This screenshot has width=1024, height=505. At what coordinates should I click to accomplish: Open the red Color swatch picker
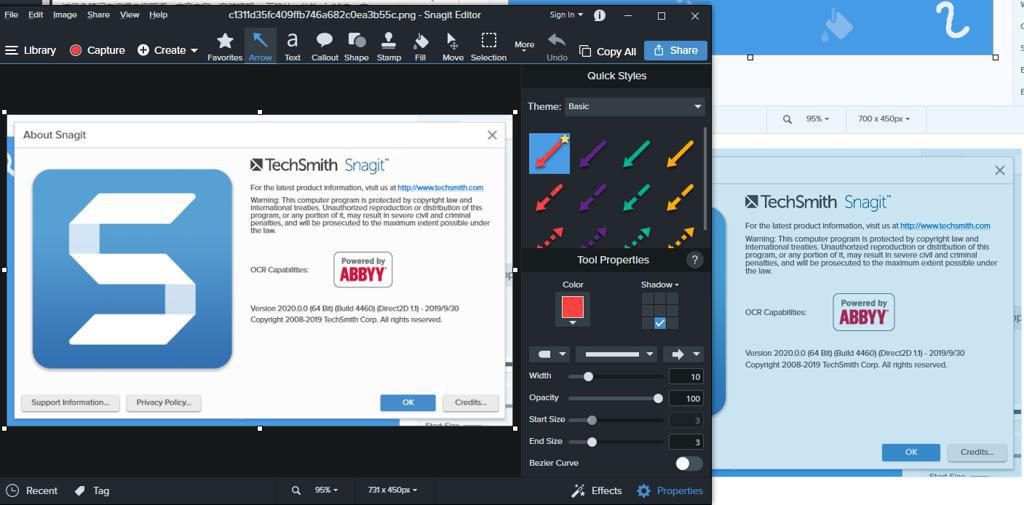tap(573, 309)
